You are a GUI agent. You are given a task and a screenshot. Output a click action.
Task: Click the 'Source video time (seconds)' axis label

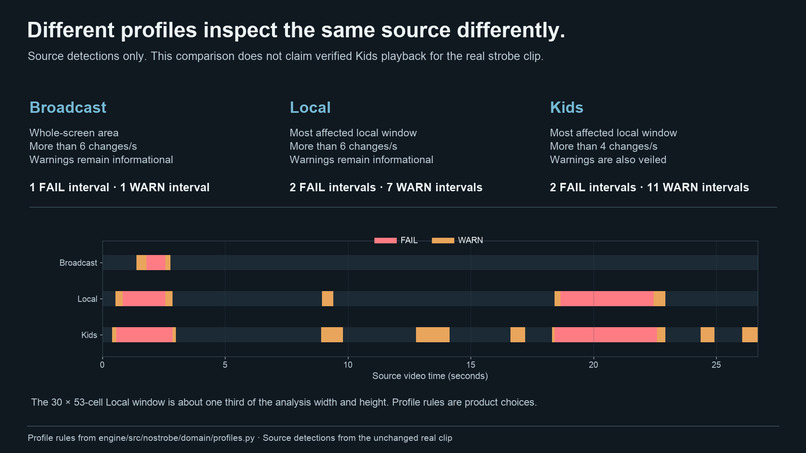pos(430,376)
